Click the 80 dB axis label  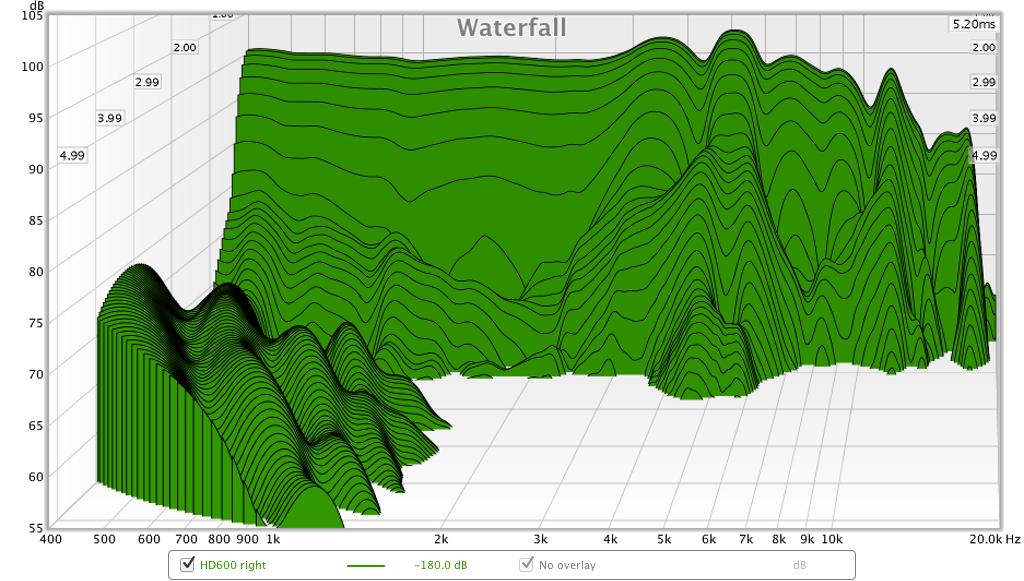35,271
